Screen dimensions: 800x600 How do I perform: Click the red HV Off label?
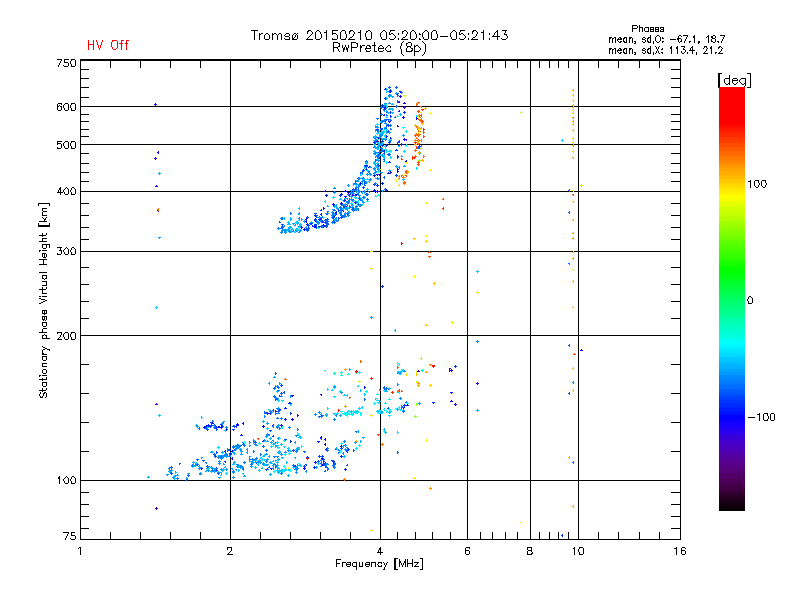click(108, 45)
